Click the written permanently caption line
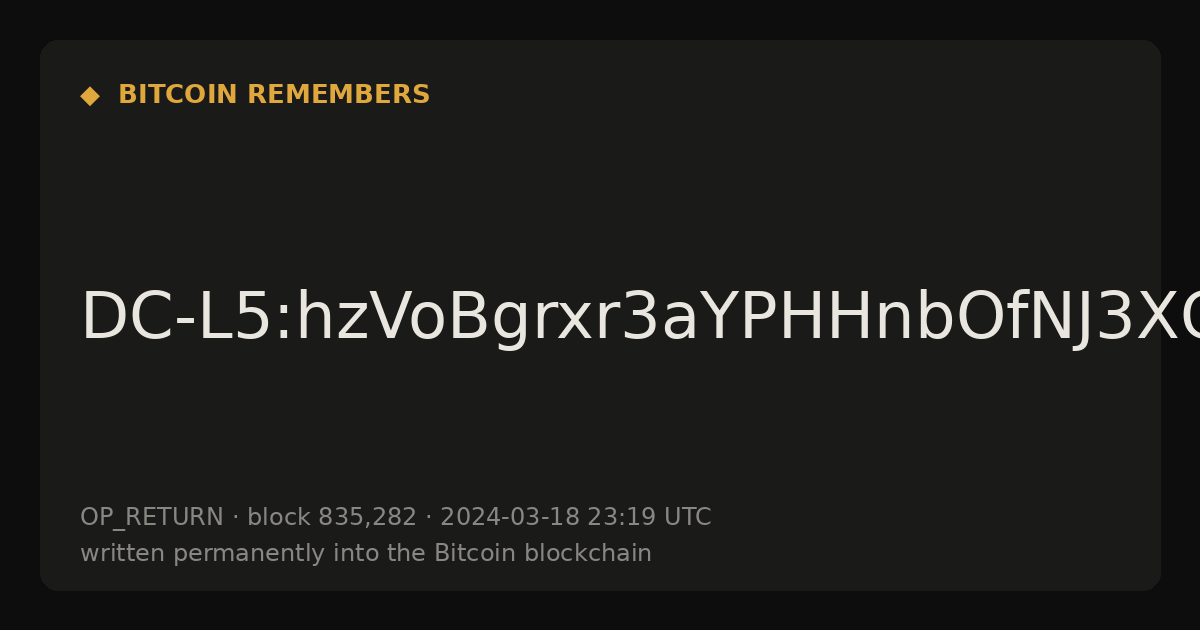Image resolution: width=1200 pixels, height=630 pixels. tap(366, 554)
